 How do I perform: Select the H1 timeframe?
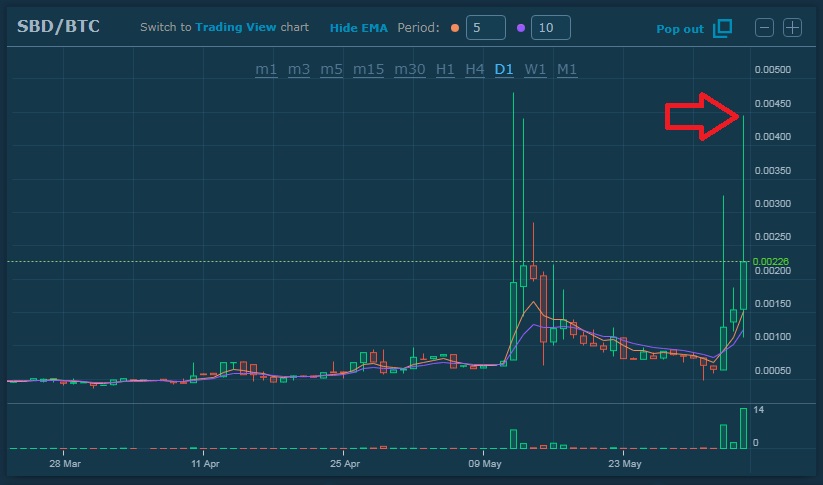pos(445,69)
